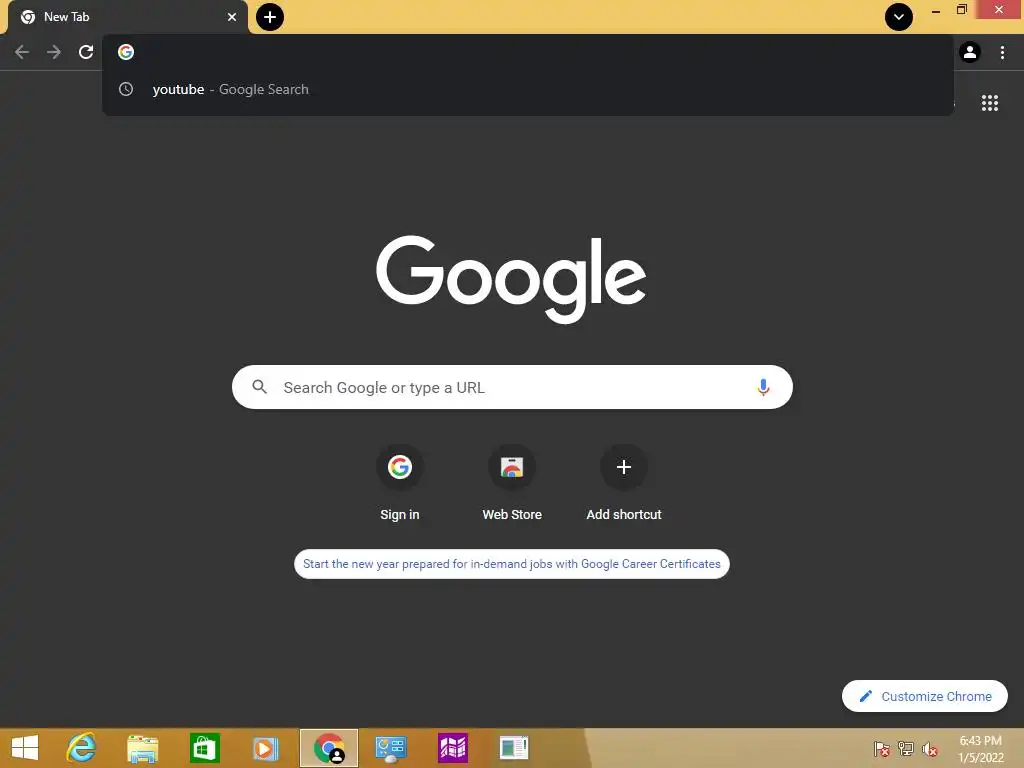Click the Google icon in address bar
This screenshot has width=1024, height=768.
coord(126,52)
